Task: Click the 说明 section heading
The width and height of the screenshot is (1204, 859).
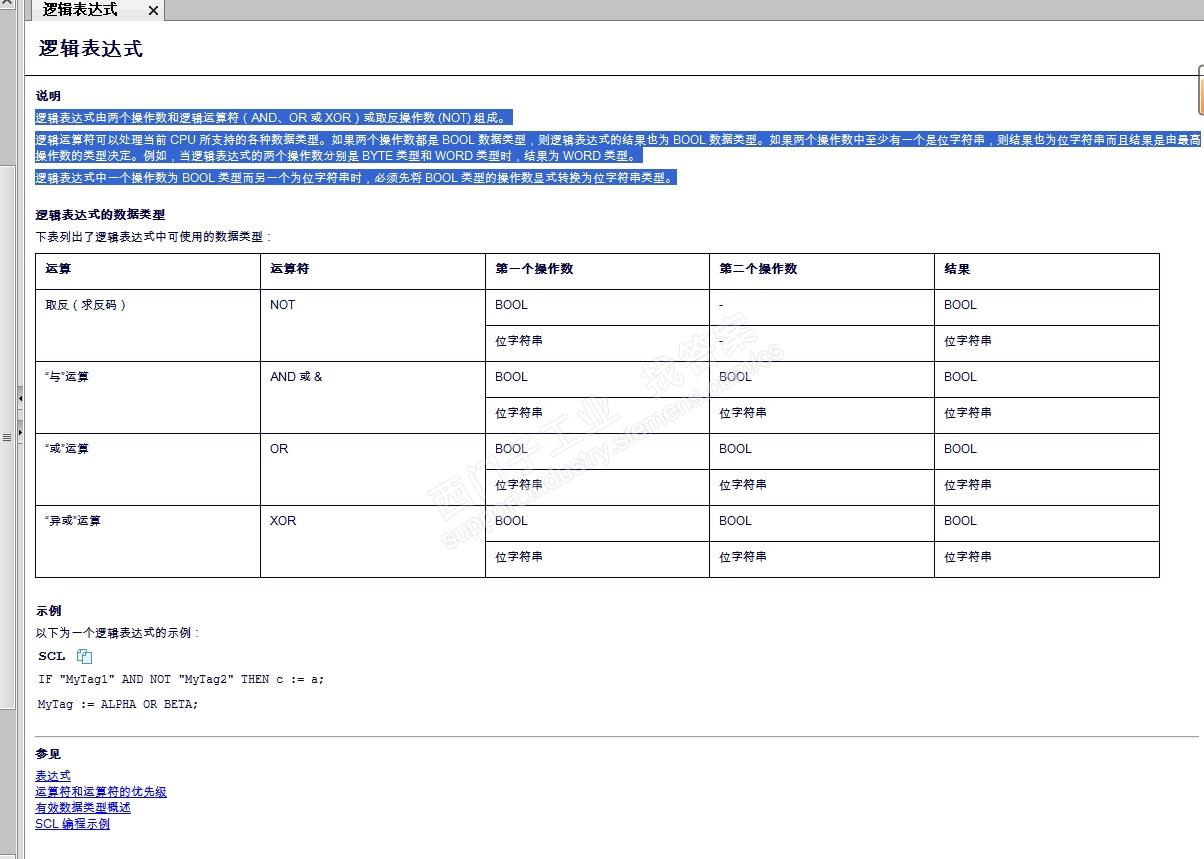Action: pyautogui.click(x=48, y=96)
